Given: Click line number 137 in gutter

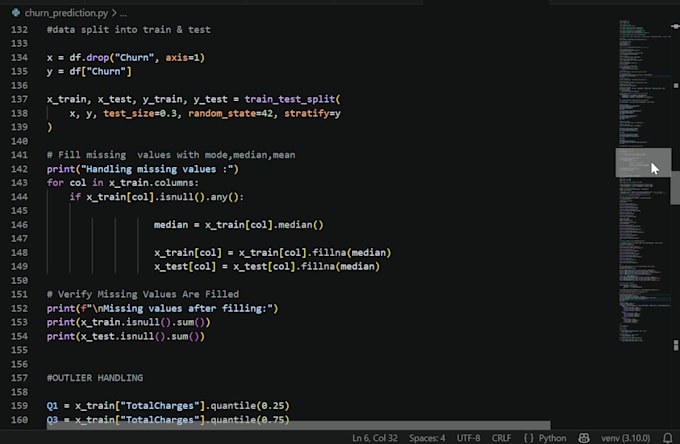Looking at the screenshot, I should click(x=20, y=99).
